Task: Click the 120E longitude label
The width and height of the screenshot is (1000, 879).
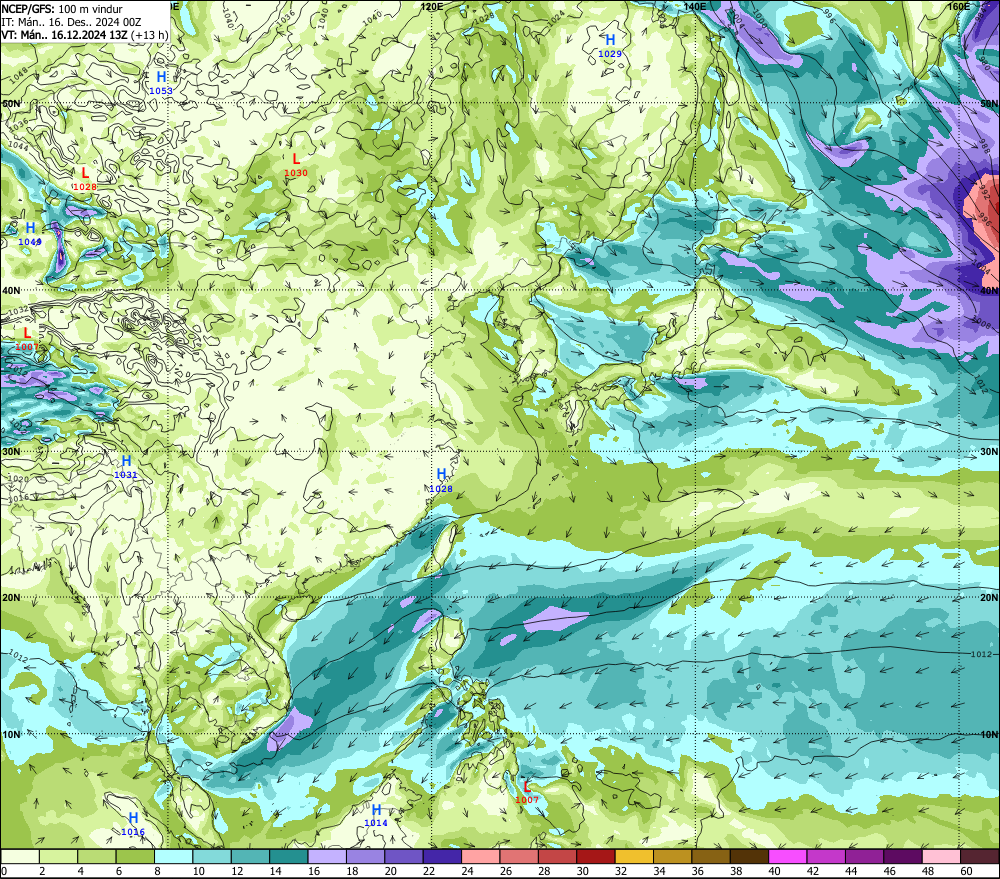Action: click(x=432, y=6)
